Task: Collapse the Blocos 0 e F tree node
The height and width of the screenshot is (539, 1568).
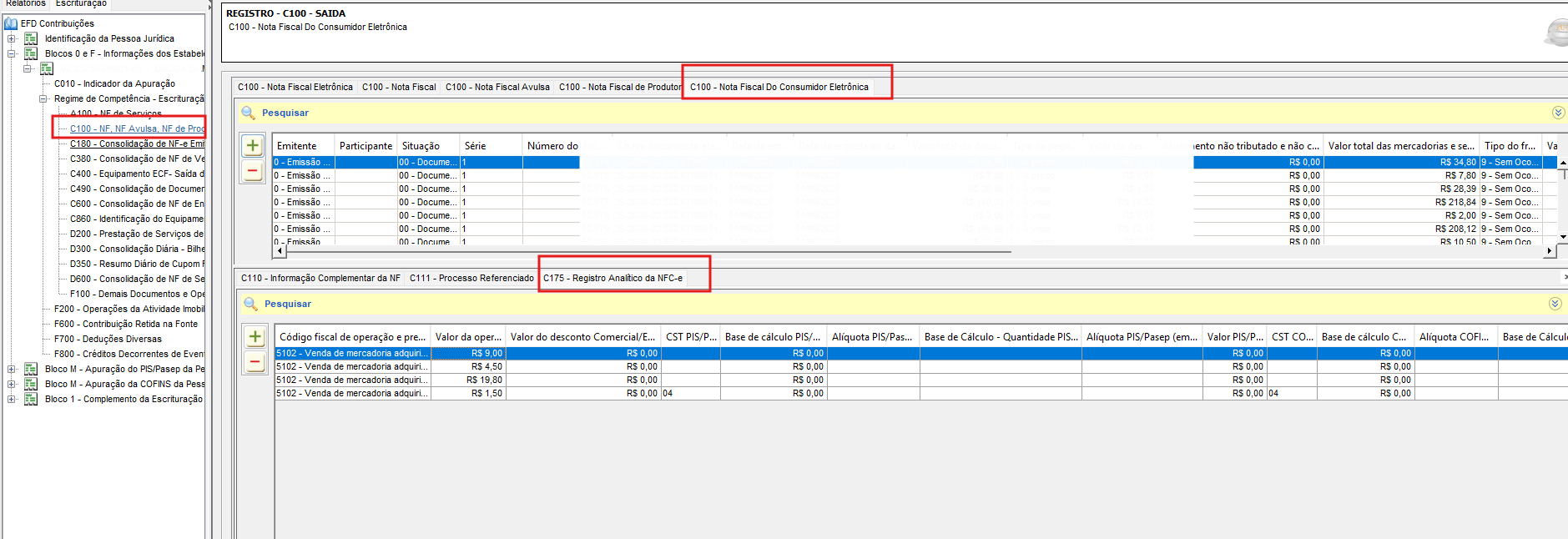Action: pyautogui.click(x=12, y=53)
